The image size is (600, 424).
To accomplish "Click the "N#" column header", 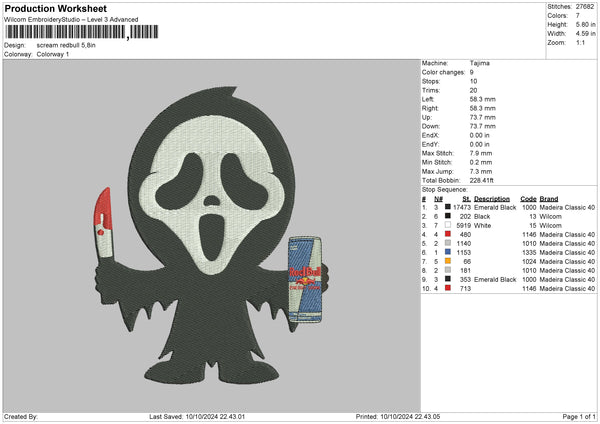I will [x=438, y=199].
